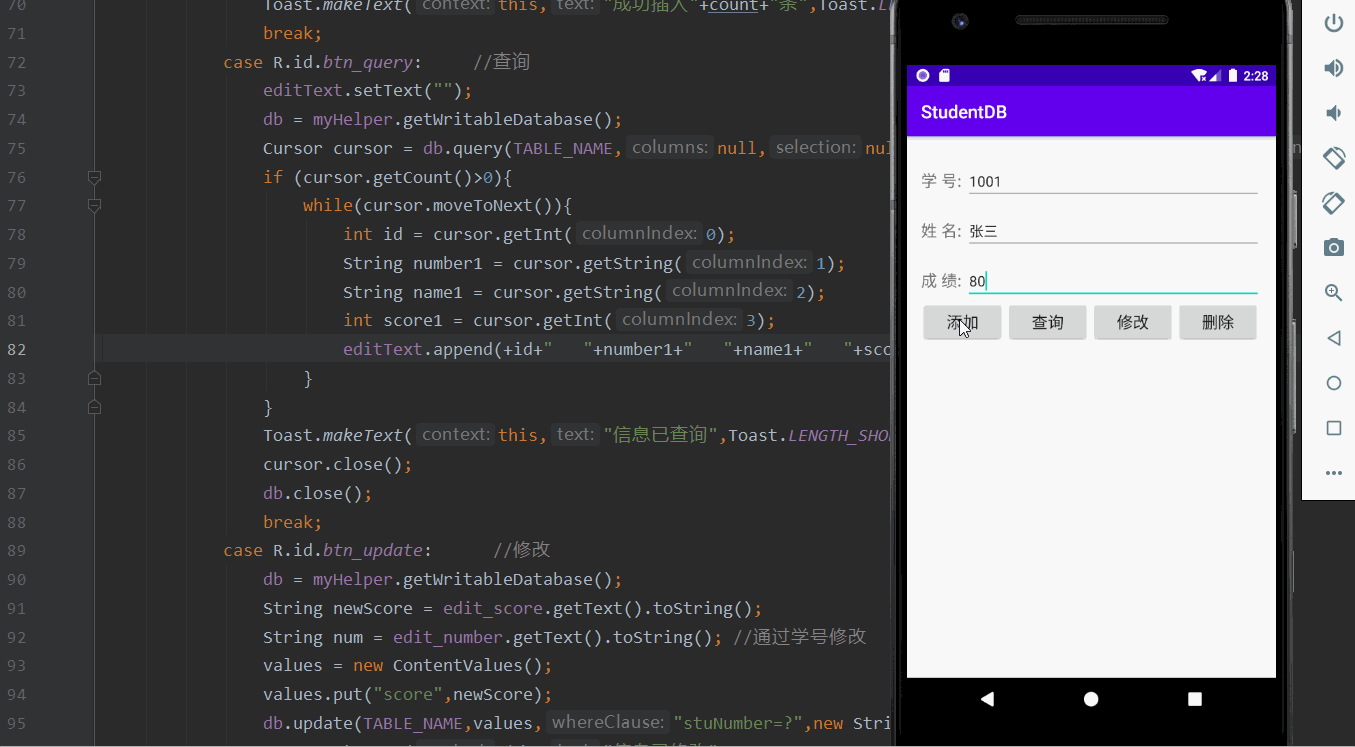
Task: Click the Volume Up icon
Action: tap(1333, 68)
